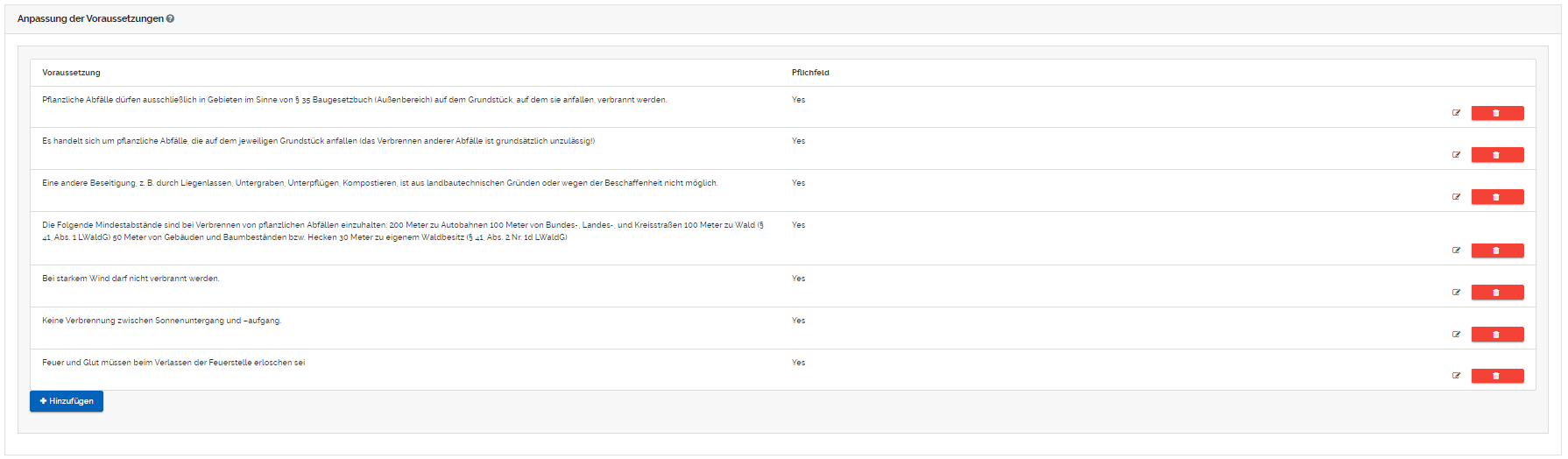Remove the 'Eine andere Beseitigung' requirement
The image size is (1568, 459).
tap(1497, 197)
